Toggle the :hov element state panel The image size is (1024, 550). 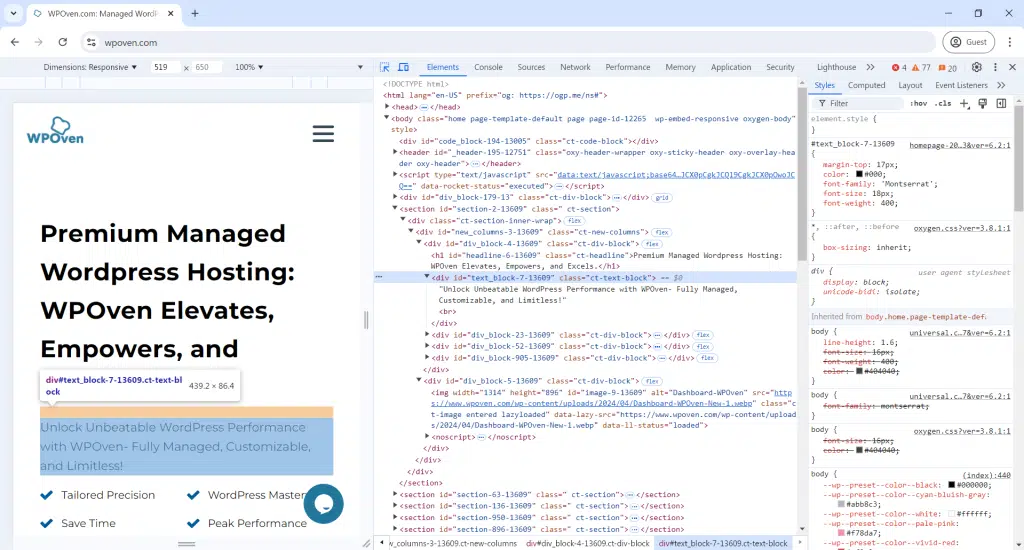pos(918,103)
